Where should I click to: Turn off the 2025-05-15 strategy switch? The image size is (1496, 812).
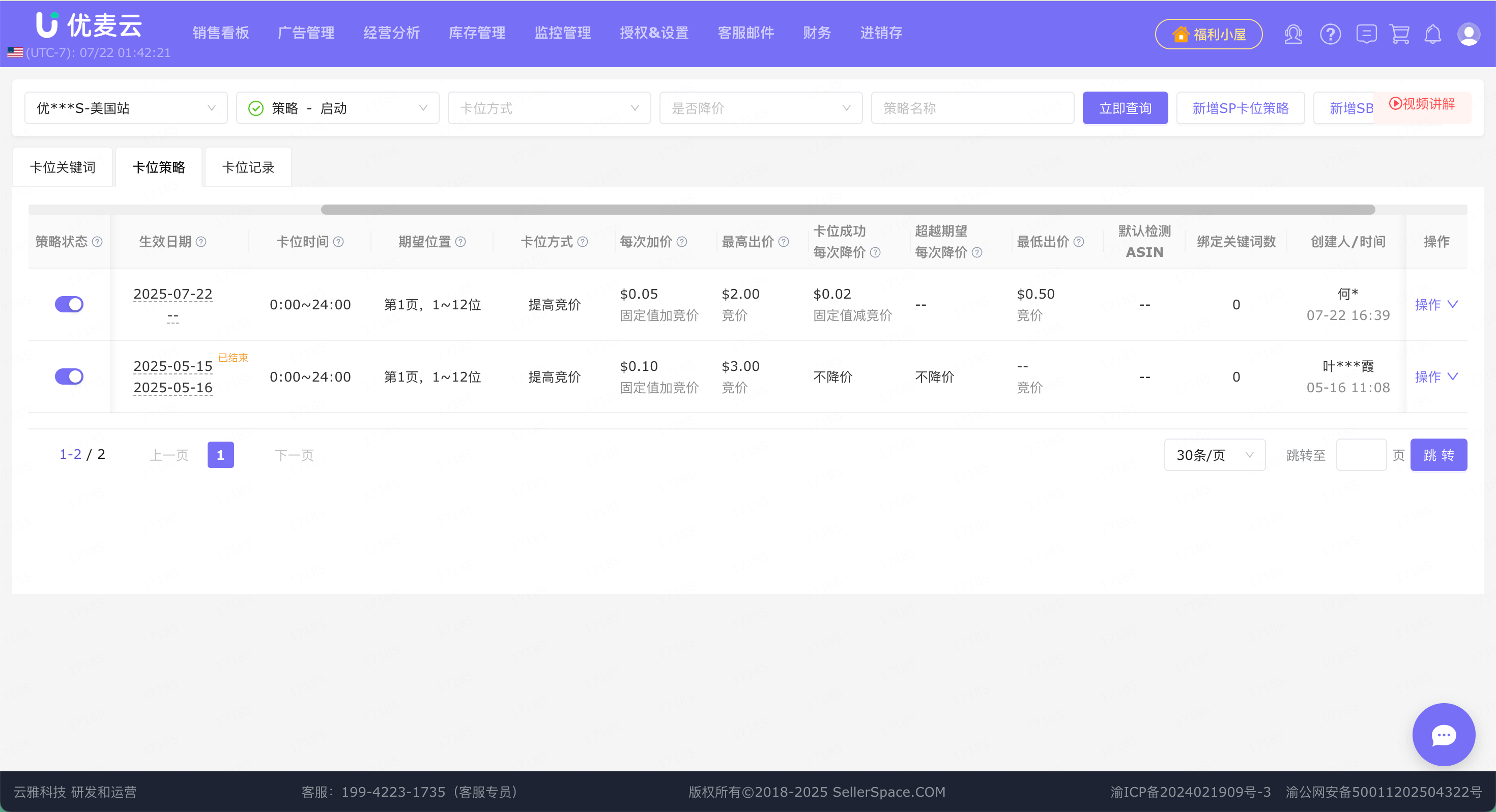(69, 376)
